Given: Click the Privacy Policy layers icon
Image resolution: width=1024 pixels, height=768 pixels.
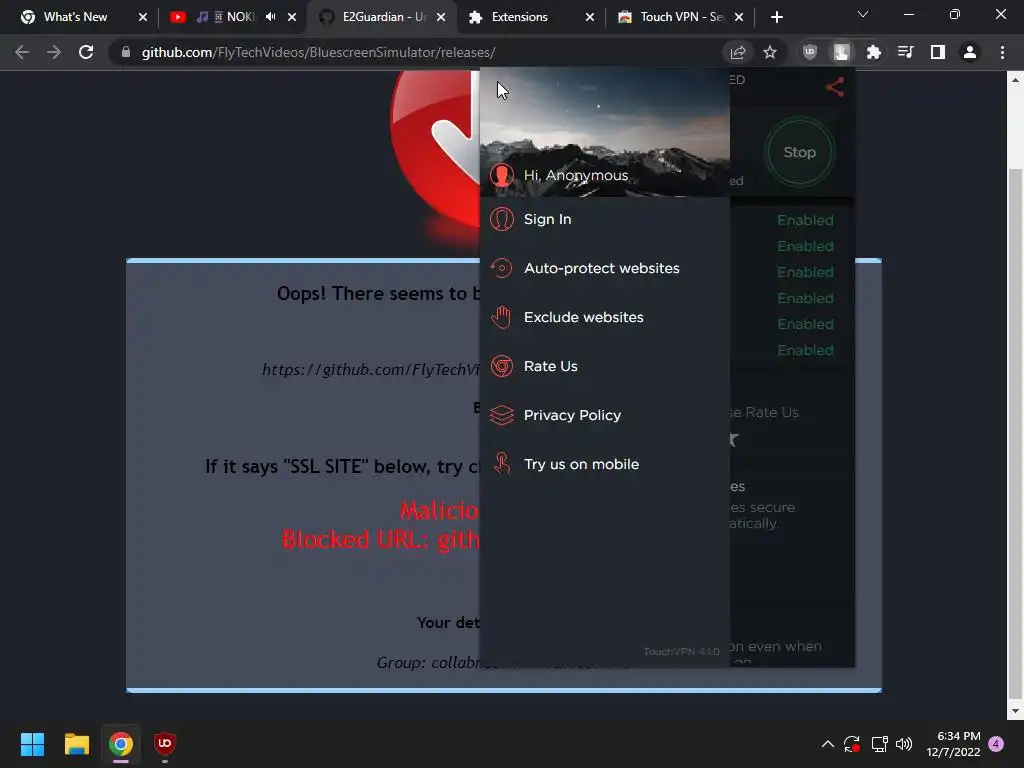Looking at the screenshot, I should click(502, 415).
